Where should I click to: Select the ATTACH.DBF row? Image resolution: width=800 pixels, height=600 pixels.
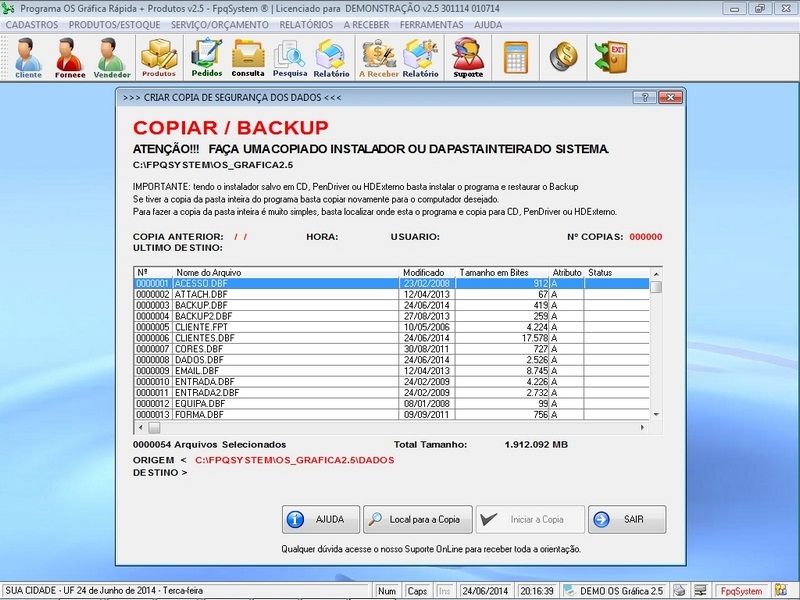pos(391,294)
